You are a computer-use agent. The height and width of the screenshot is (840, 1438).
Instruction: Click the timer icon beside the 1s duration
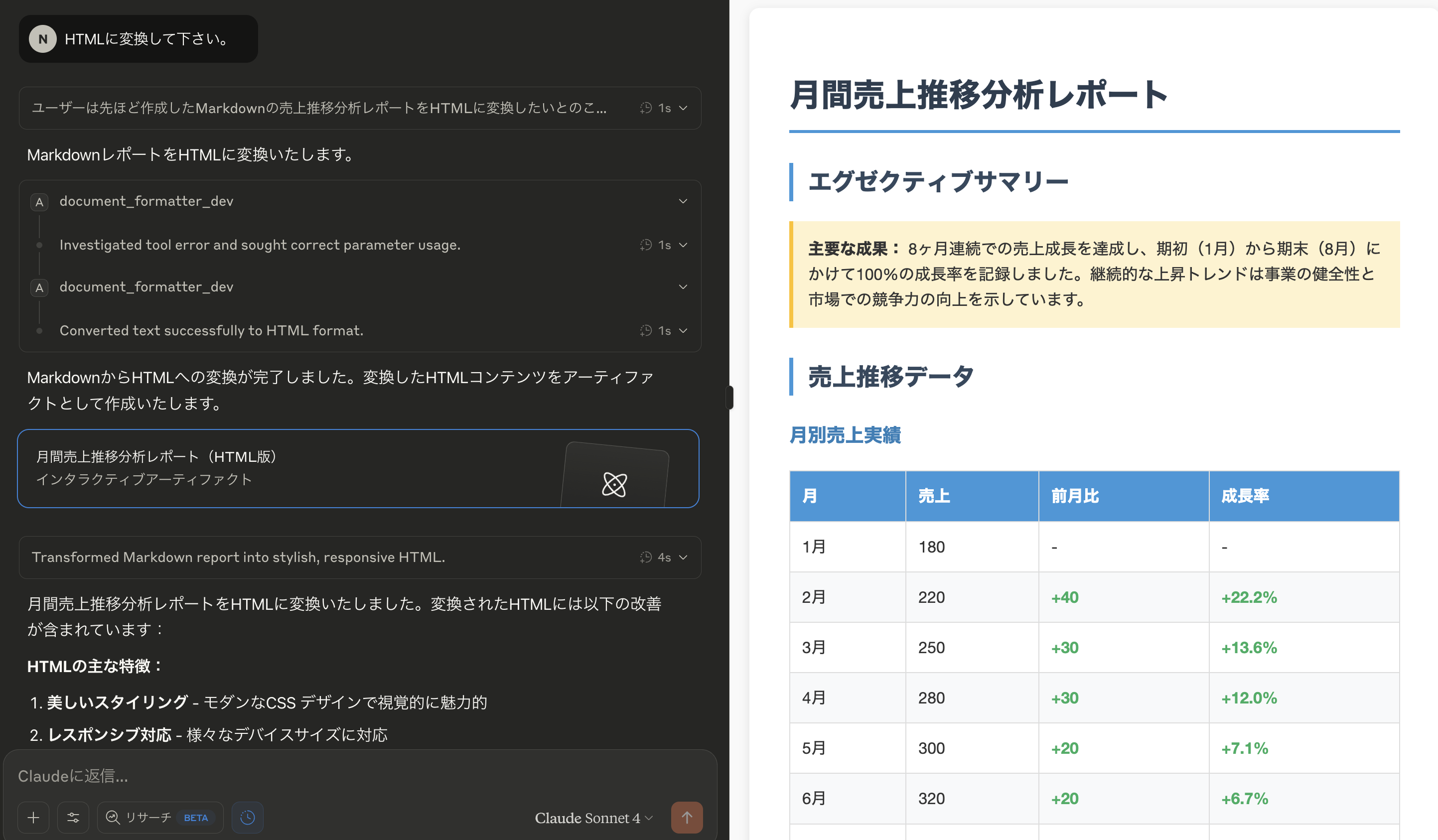click(647, 109)
